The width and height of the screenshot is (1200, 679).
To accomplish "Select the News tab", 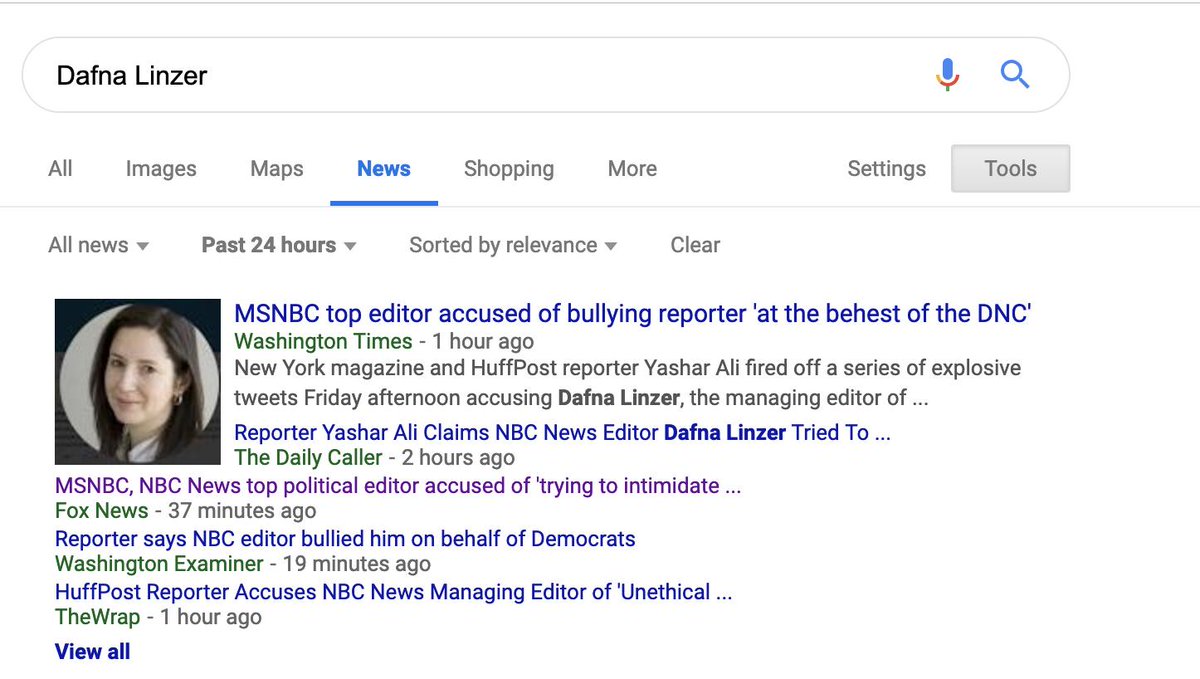I will (384, 169).
